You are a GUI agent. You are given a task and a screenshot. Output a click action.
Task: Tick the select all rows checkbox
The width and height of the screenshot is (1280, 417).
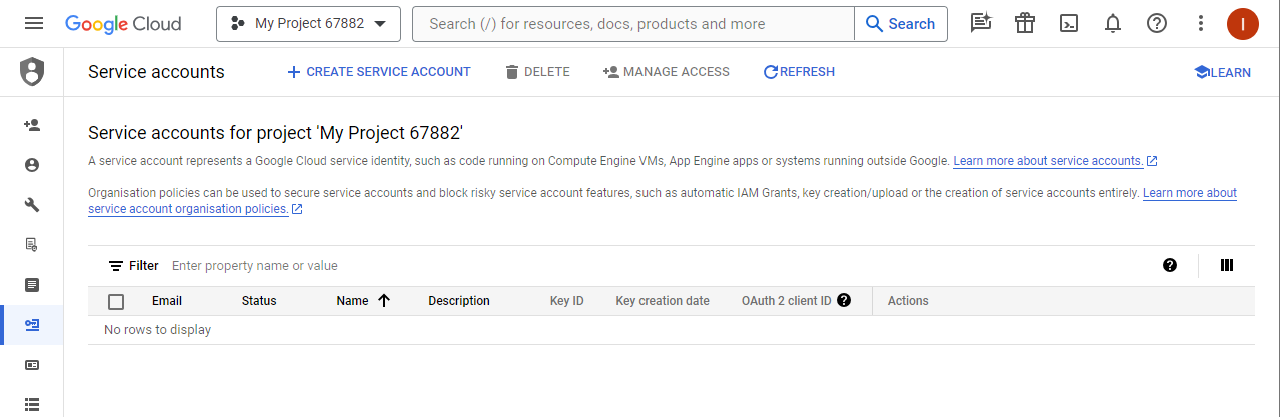coord(116,301)
